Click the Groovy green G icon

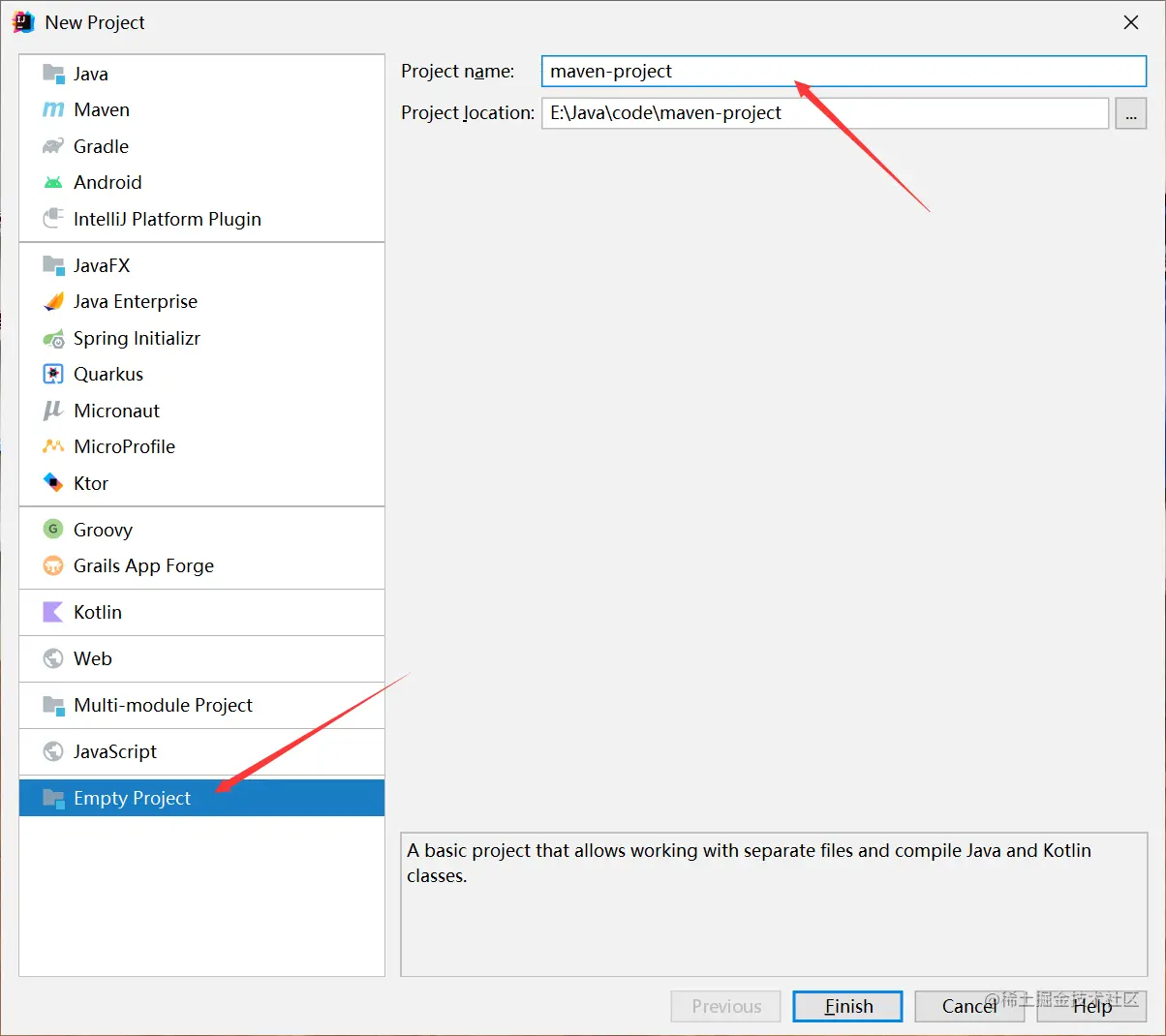tap(53, 530)
